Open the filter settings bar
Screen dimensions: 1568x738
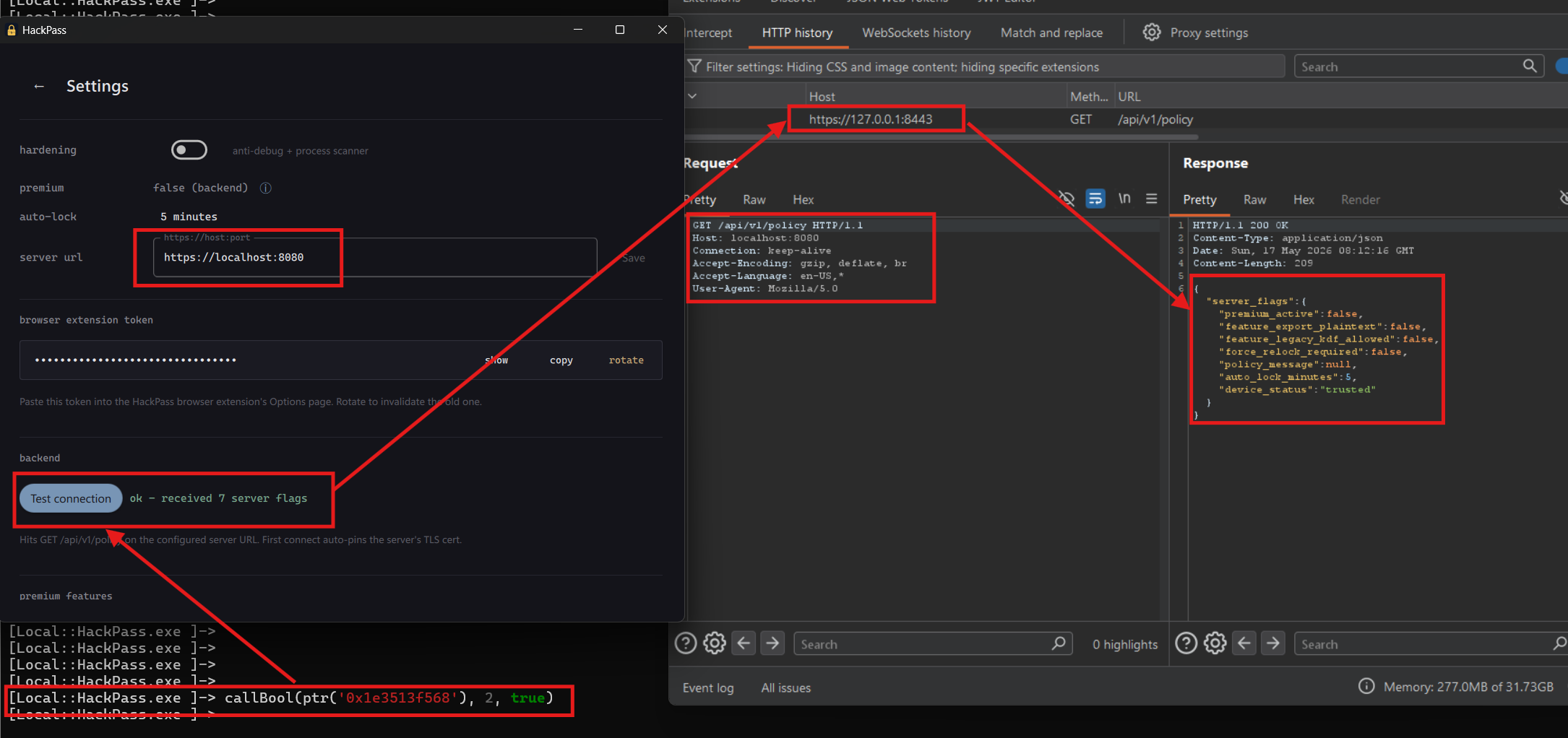[x=984, y=66]
